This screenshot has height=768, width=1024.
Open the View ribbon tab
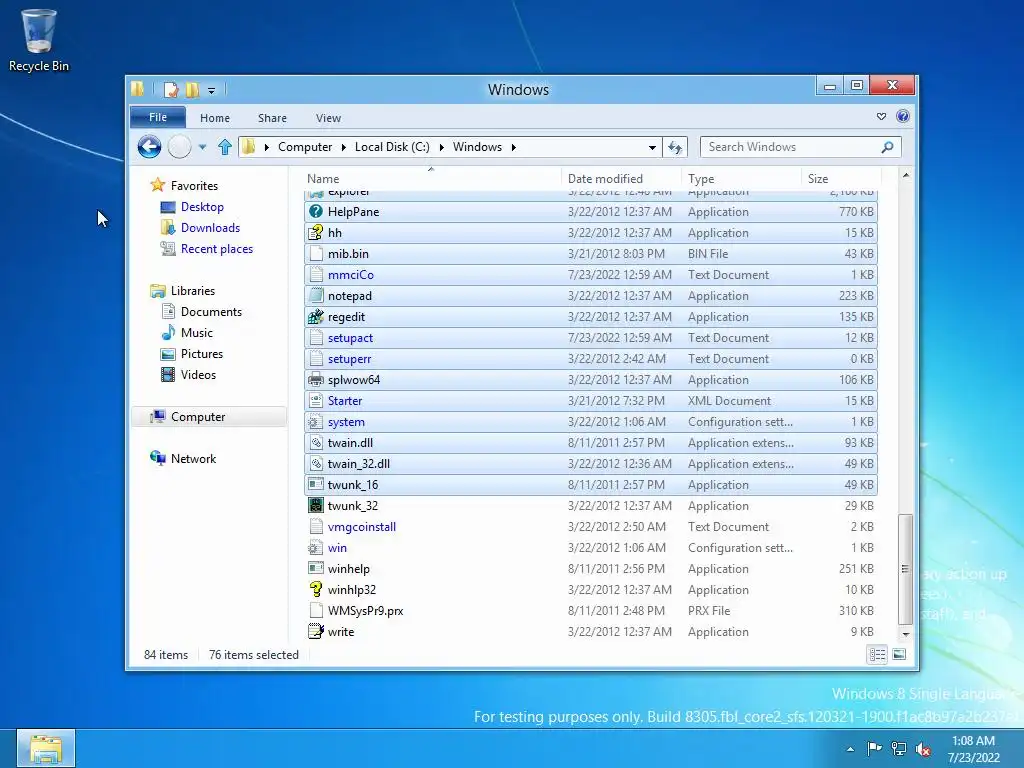pyautogui.click(x=328, y=118)
